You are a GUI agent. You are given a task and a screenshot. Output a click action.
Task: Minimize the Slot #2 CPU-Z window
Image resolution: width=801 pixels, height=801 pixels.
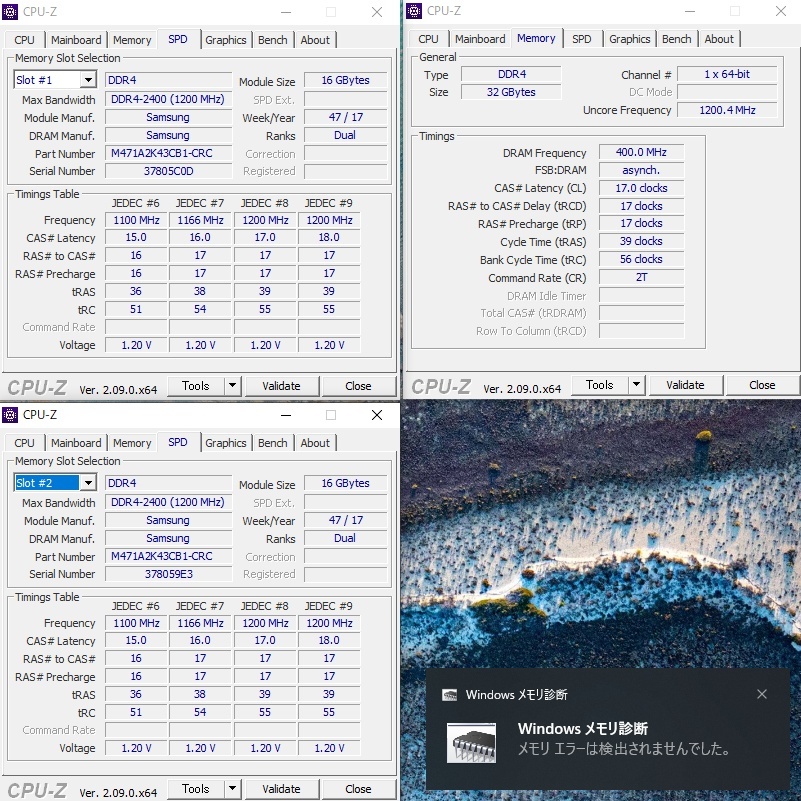286,415
